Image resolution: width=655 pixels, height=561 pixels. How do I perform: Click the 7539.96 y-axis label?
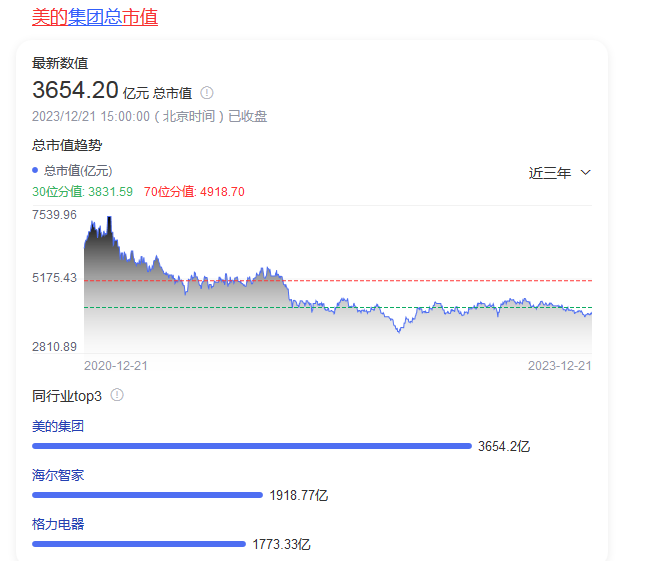[x=54, y=215]
